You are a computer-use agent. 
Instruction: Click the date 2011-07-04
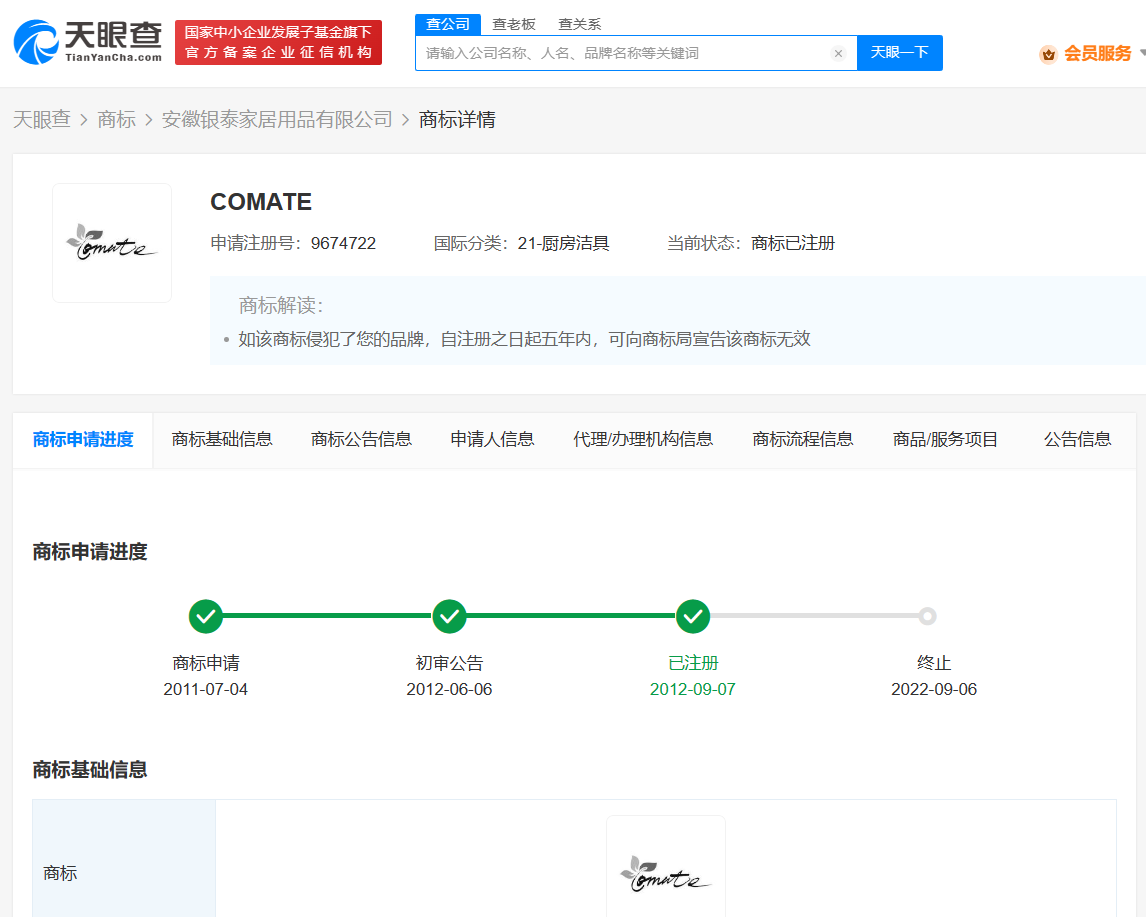205,689
